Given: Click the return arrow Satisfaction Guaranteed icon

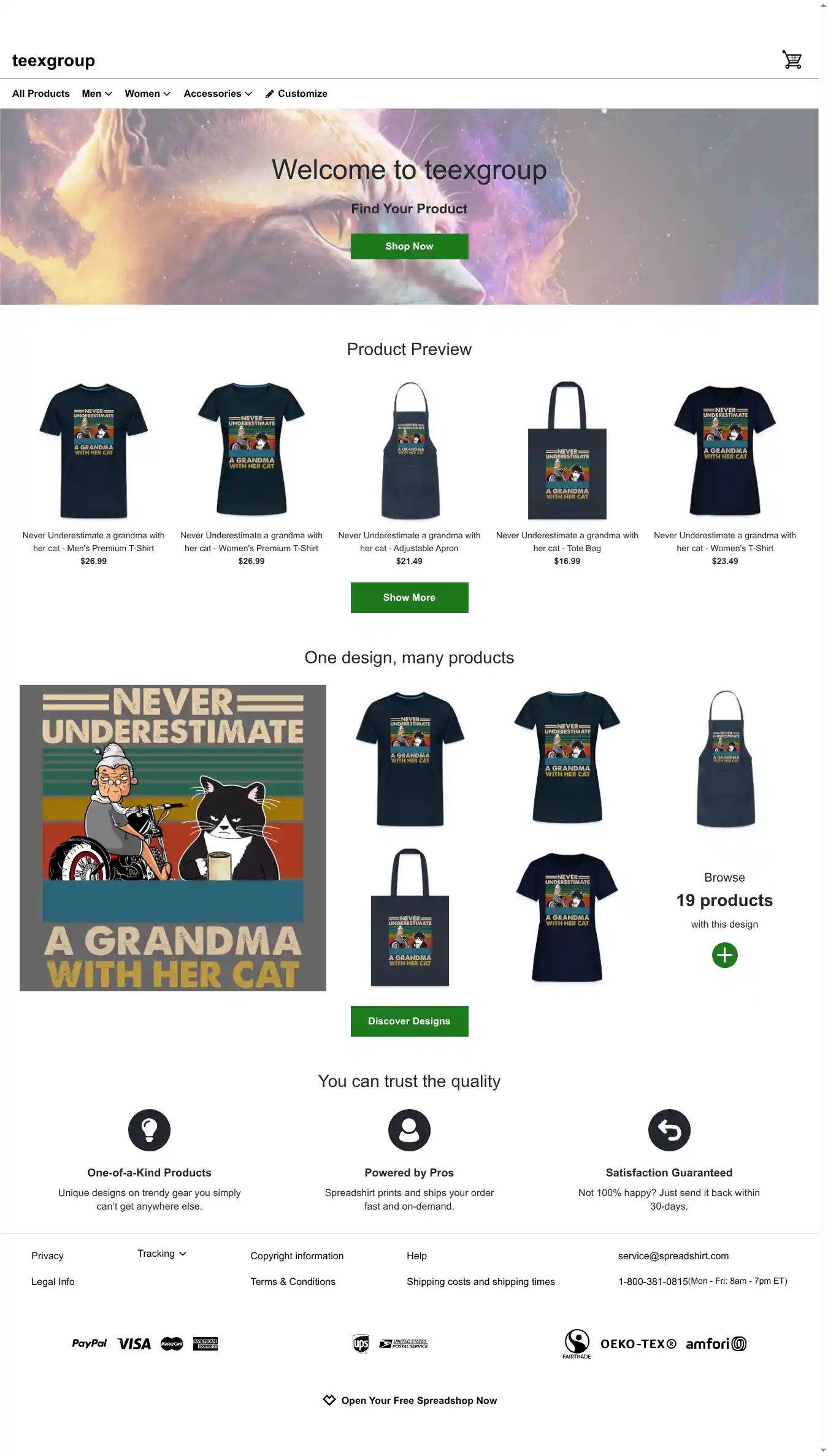Looking at the screenshot, I should click(669, 1130).
